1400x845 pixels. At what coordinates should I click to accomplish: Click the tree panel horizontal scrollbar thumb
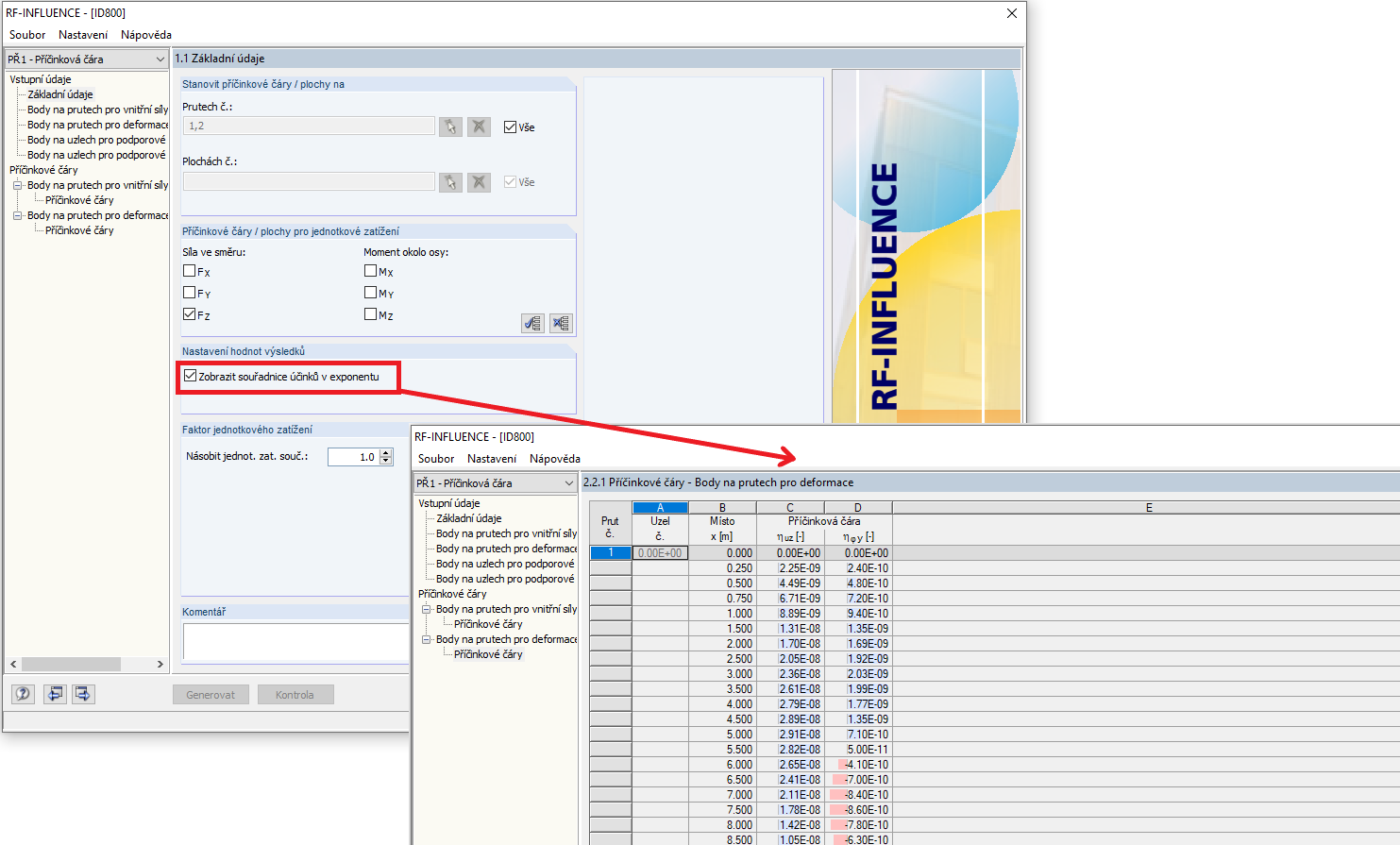(x=71, y=664)
